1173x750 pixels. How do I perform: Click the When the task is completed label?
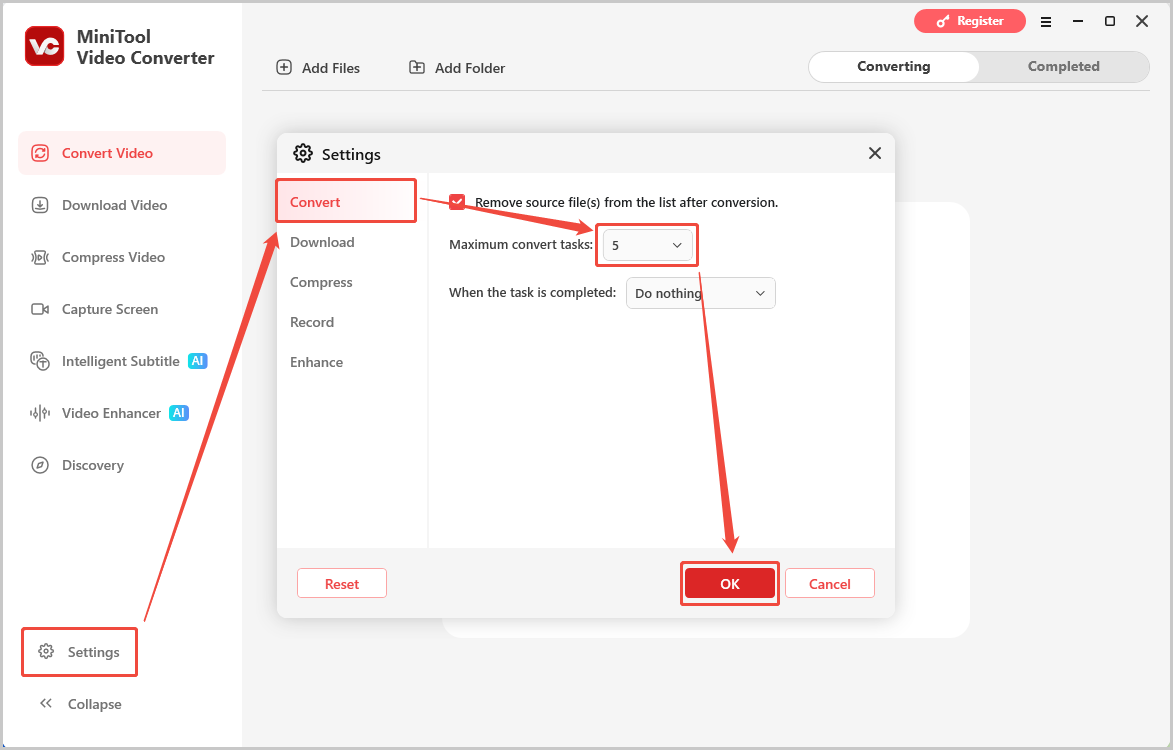[533, 292]
